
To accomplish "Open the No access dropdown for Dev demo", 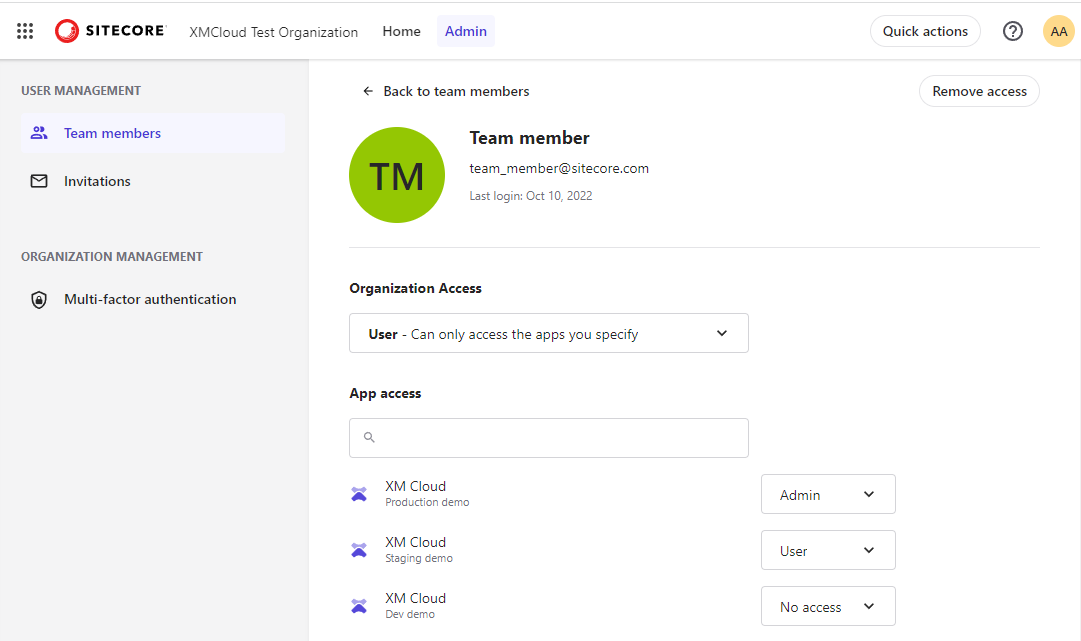I will 828,606.
